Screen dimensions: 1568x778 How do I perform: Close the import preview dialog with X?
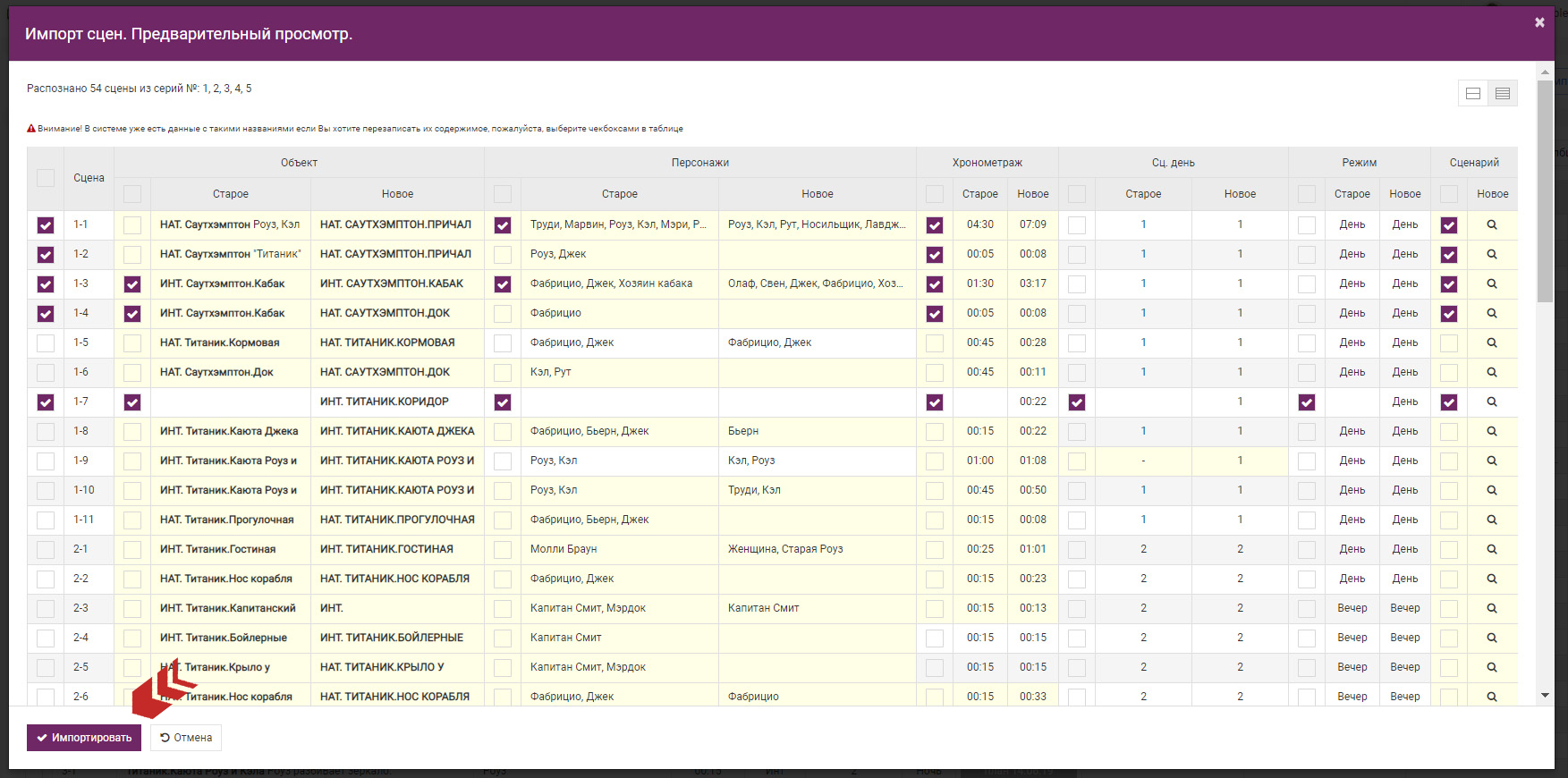tap(1539, 22)
